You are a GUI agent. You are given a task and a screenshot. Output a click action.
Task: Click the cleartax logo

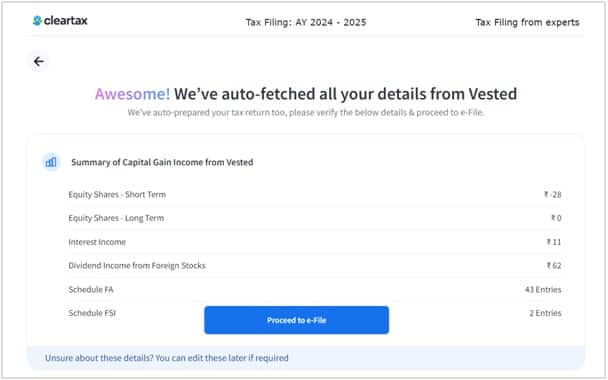point(60,21)
